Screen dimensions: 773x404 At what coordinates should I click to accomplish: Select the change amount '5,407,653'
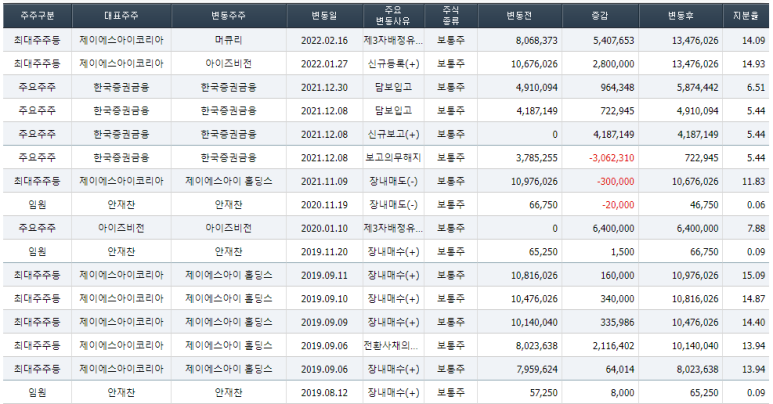[614, 40]
